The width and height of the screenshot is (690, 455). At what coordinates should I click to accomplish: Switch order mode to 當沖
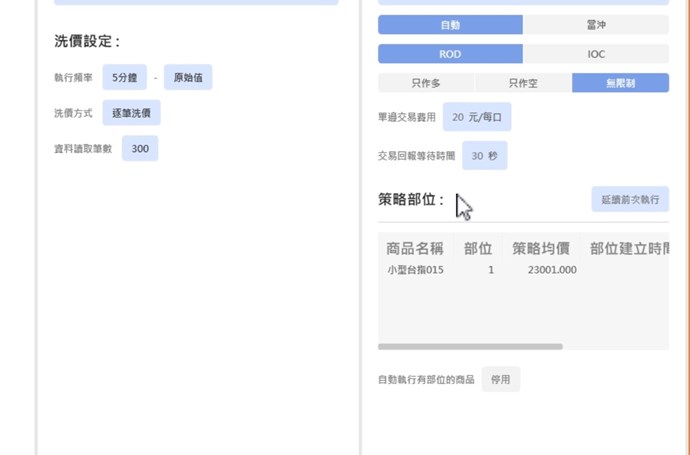point(595,25)
